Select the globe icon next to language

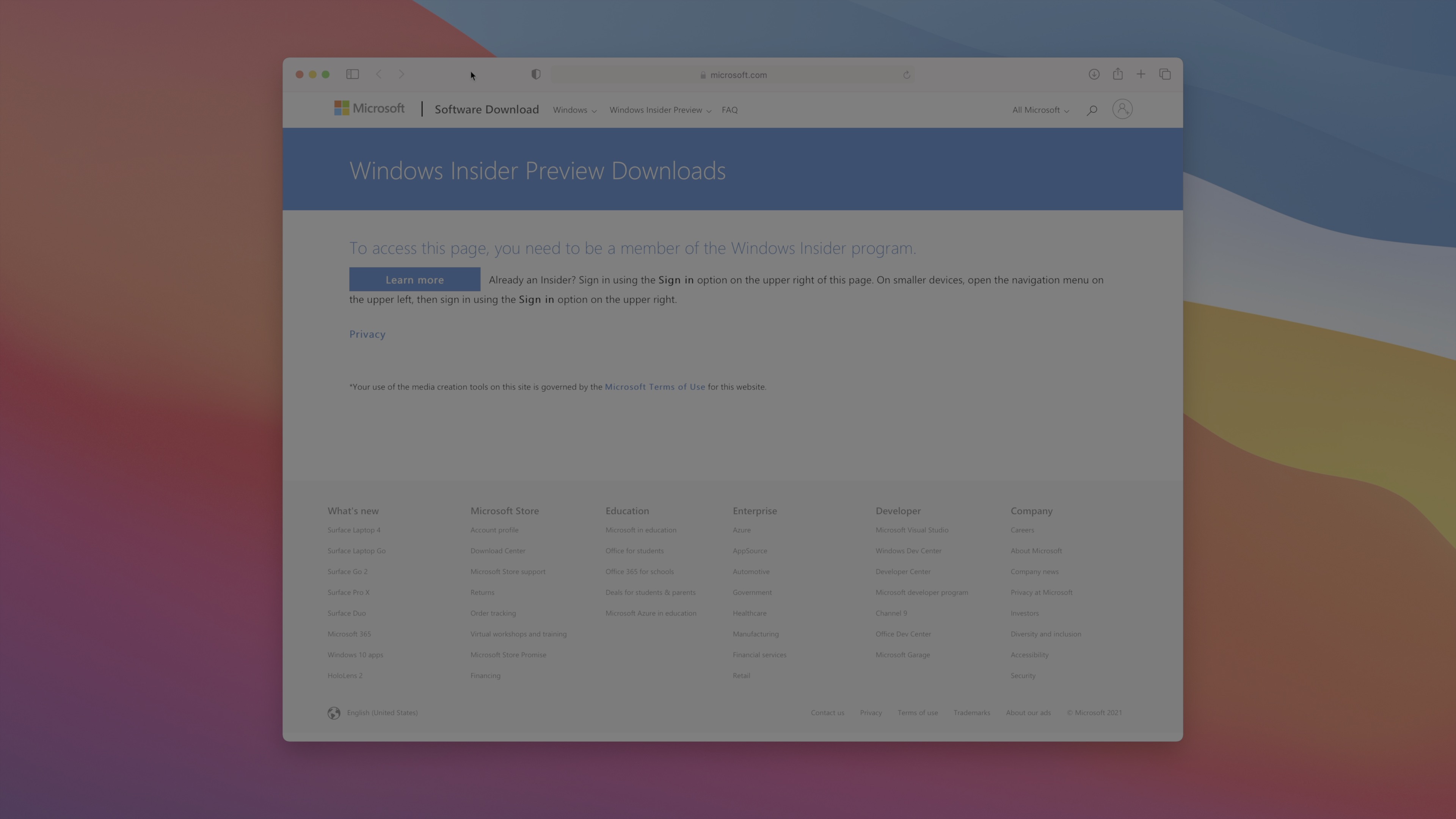(334, 713)
